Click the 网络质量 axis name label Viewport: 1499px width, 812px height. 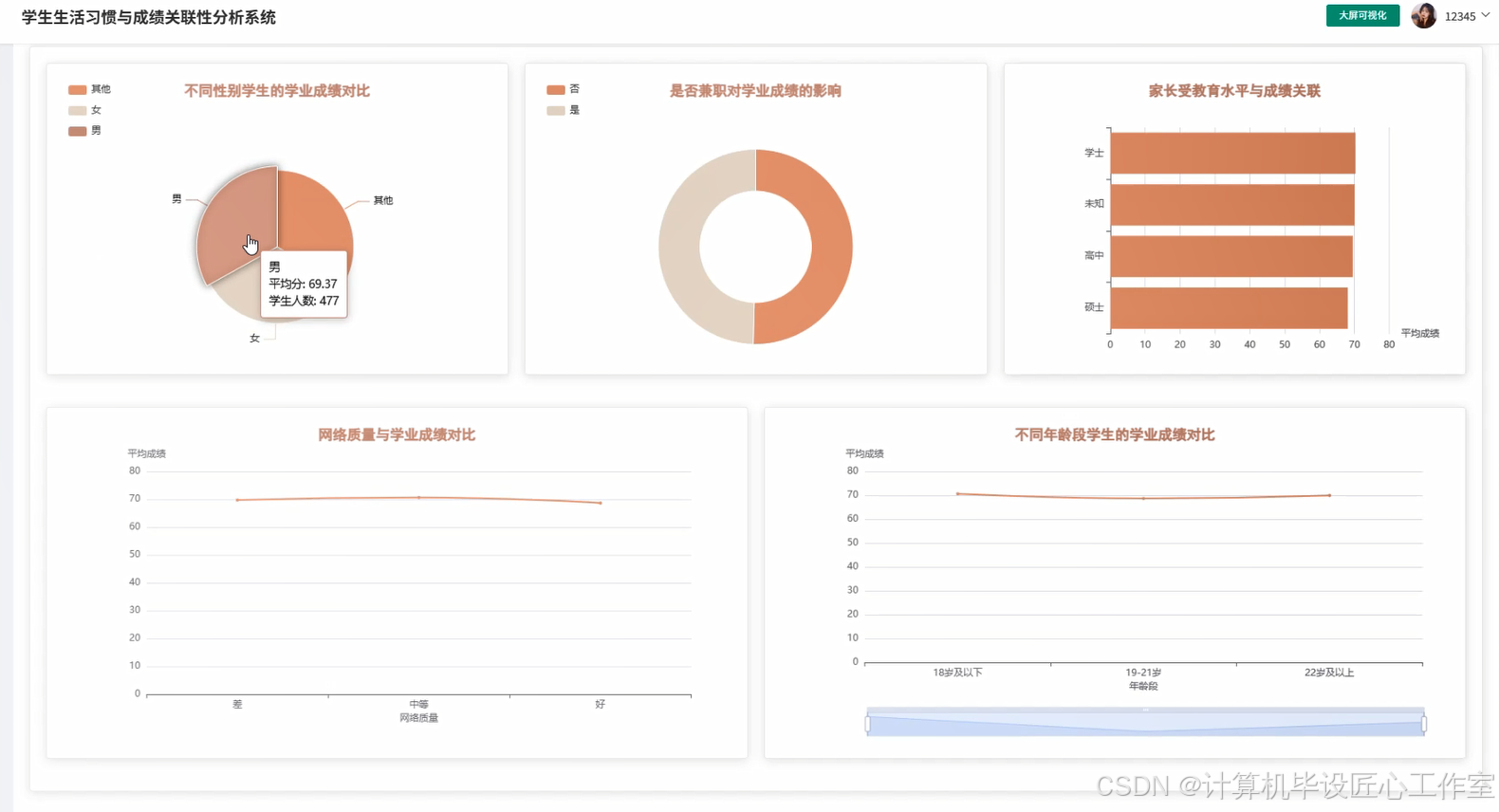(x=418, y=718)
